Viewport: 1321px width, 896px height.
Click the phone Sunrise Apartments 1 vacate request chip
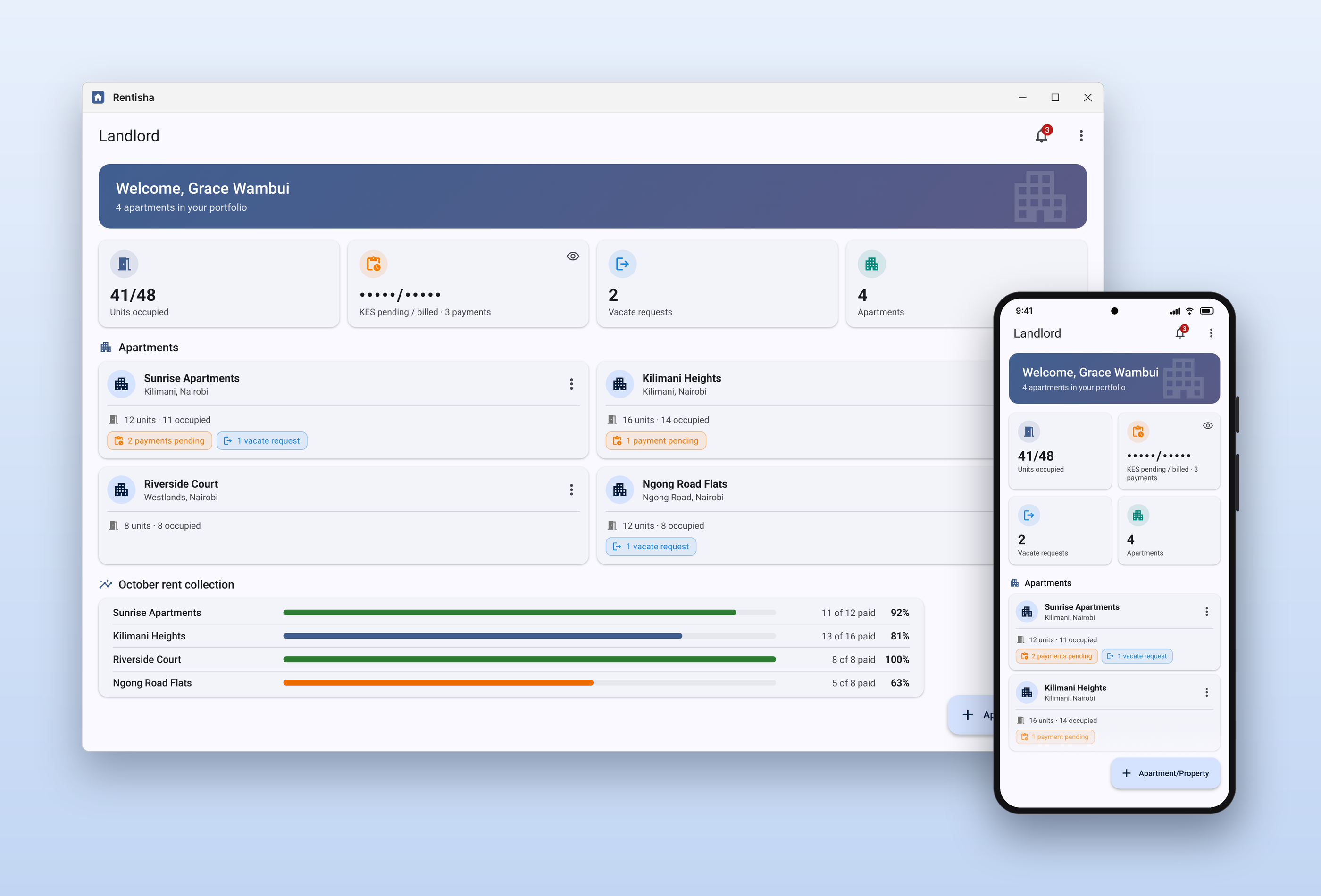1137,656
